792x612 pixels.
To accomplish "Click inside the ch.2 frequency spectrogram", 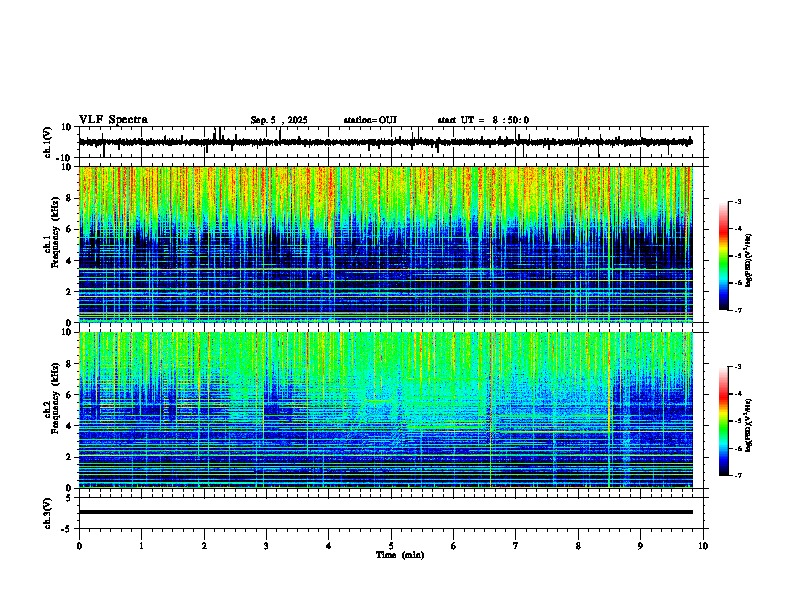I will [x=385, y=410].
